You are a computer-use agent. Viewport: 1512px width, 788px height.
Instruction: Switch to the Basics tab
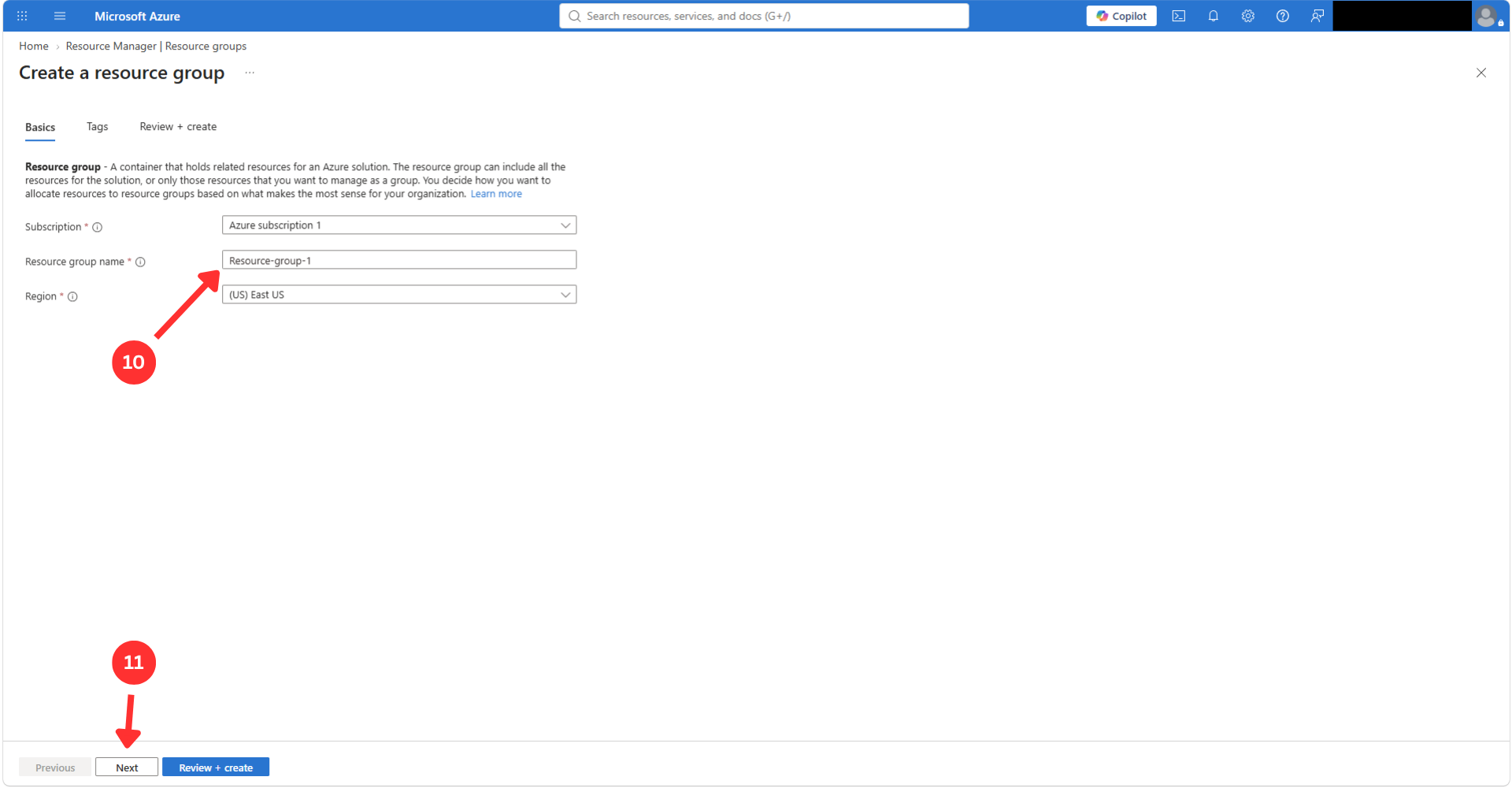pyautogui.click(x=40, y=127)
